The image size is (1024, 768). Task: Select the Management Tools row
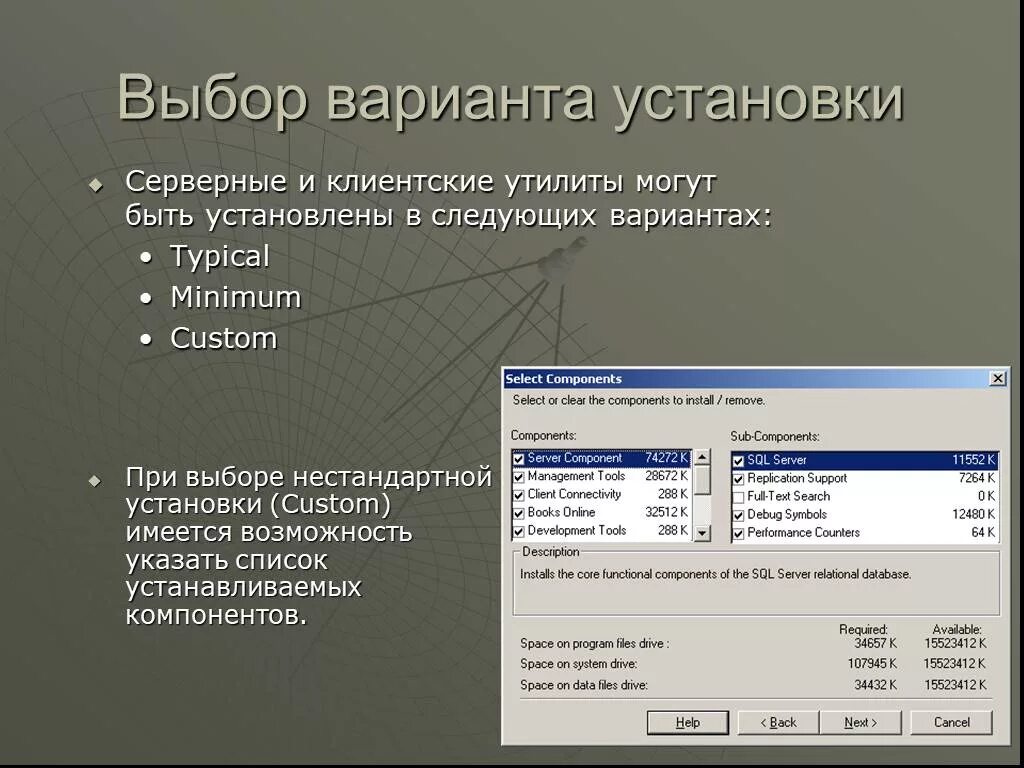point(602,477)
